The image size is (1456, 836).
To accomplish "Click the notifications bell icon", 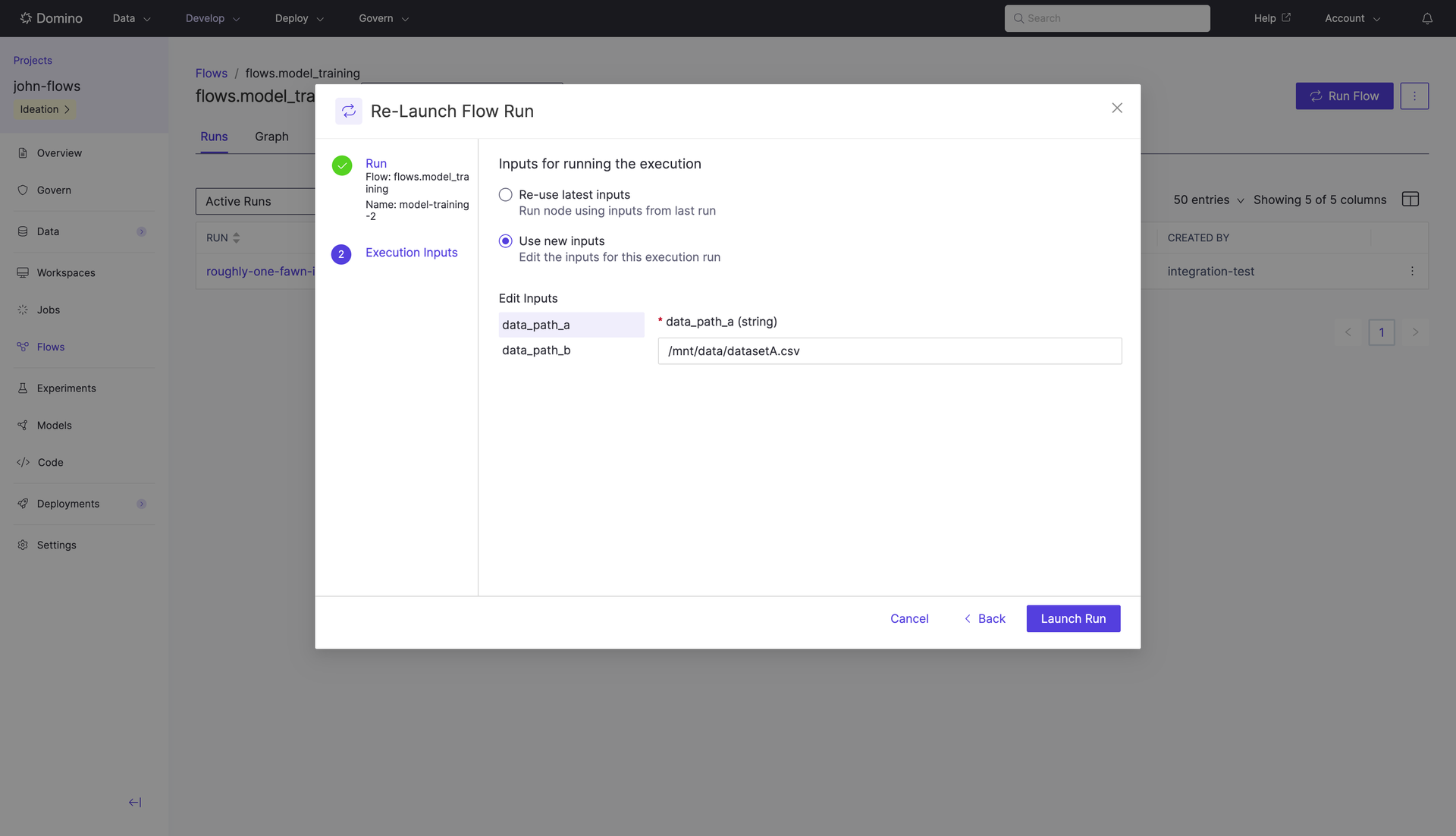I will pyautogui.click(x=1426, y=18).
